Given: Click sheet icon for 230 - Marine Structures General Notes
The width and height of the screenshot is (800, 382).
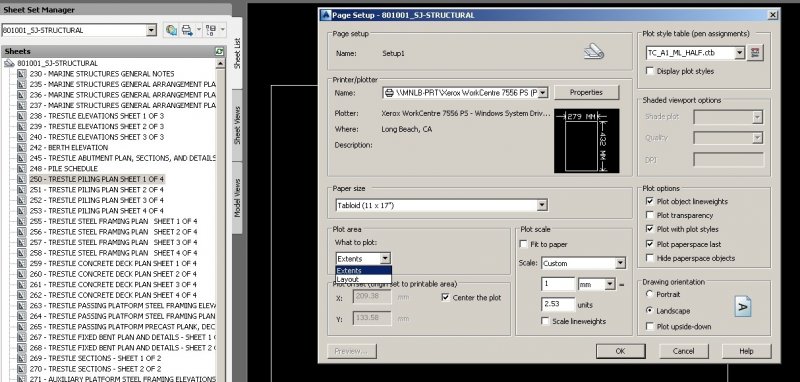Looking at the screenshot, I should click(21, 74).
